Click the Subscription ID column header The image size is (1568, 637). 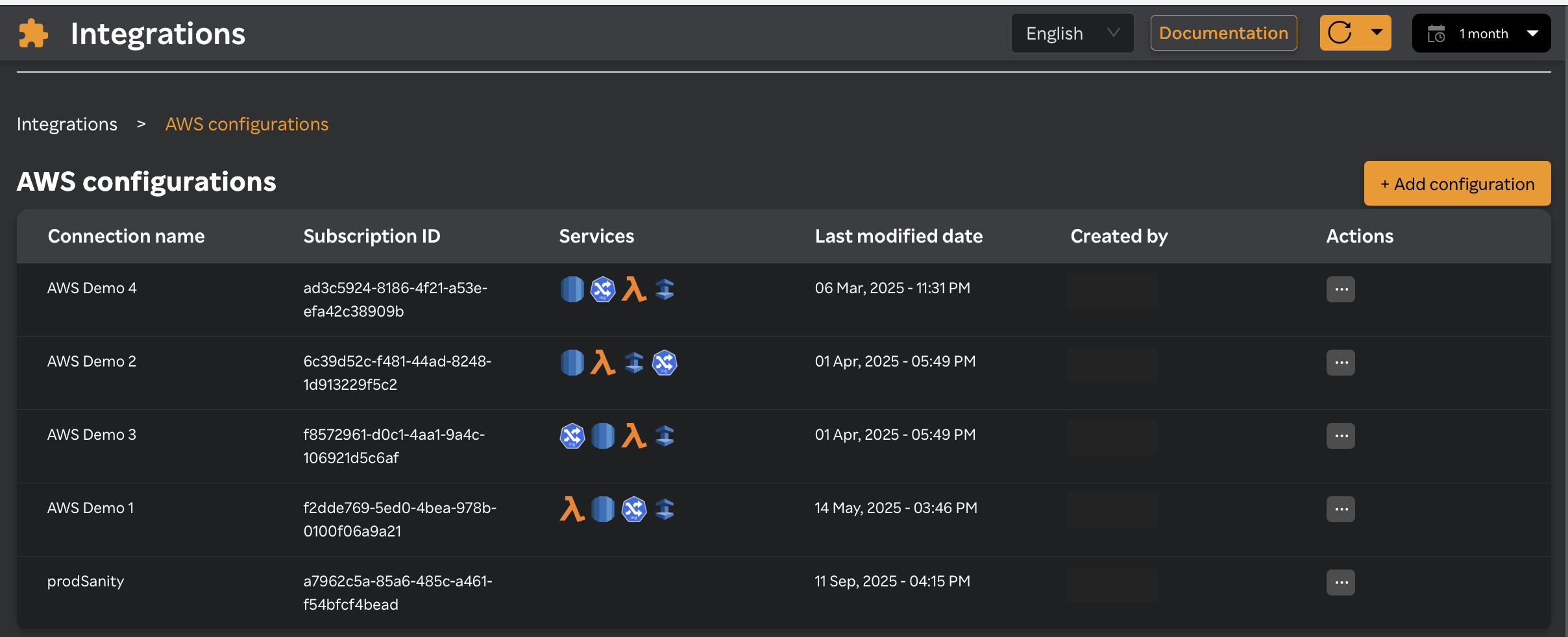pos(372,236)
